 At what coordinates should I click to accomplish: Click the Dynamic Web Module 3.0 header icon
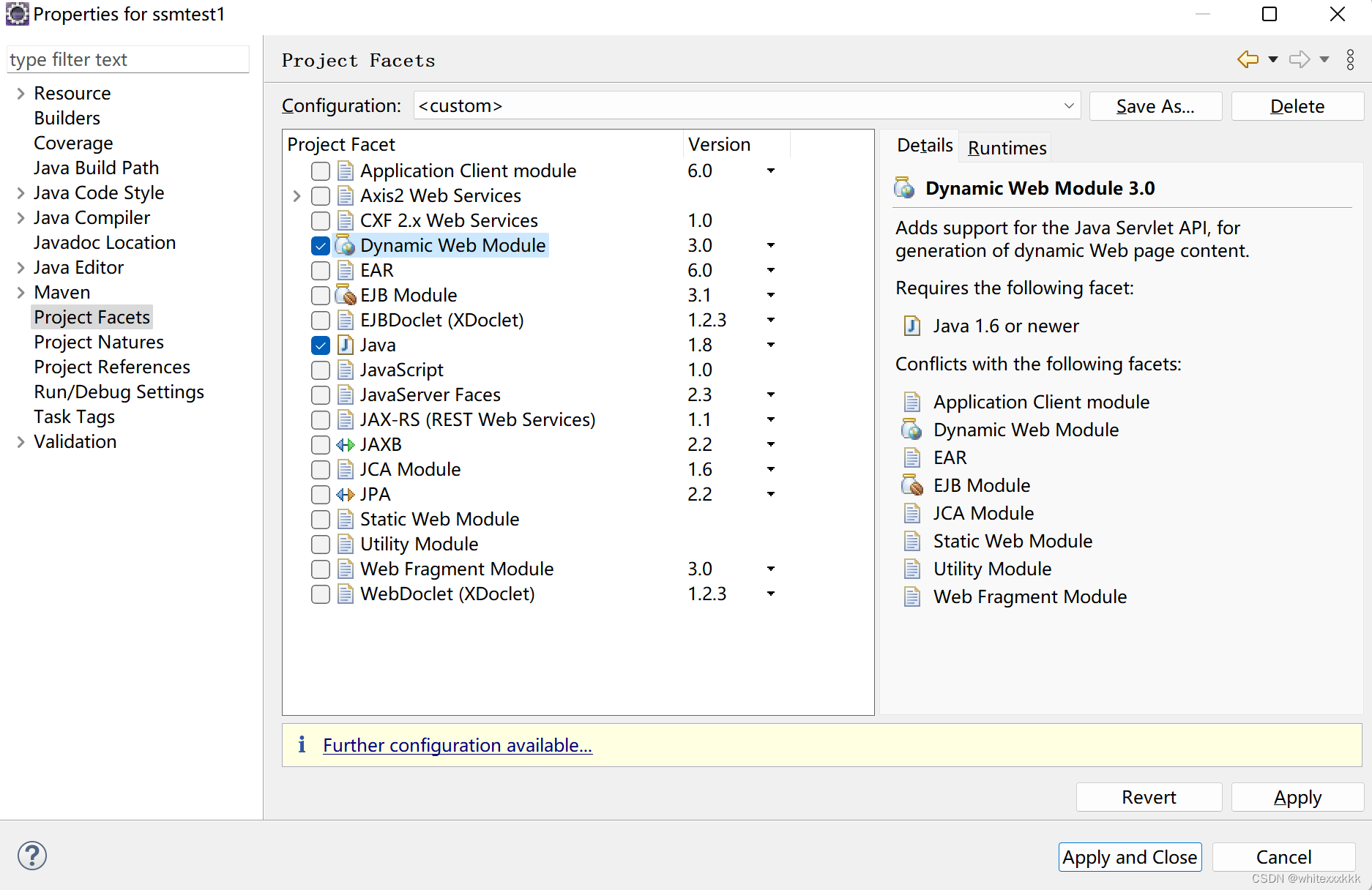point(905,188)
